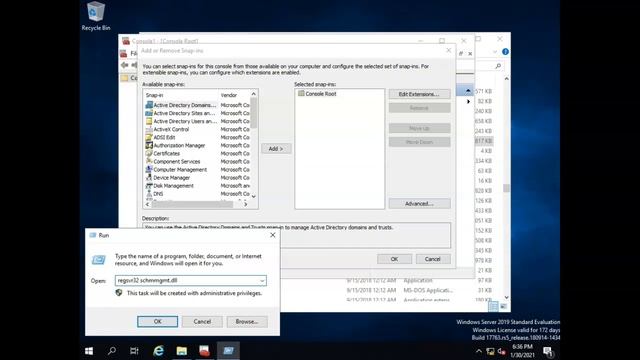
Task: Select Active Directory Domains snap-in icon
Action: [x=149, y=105]
